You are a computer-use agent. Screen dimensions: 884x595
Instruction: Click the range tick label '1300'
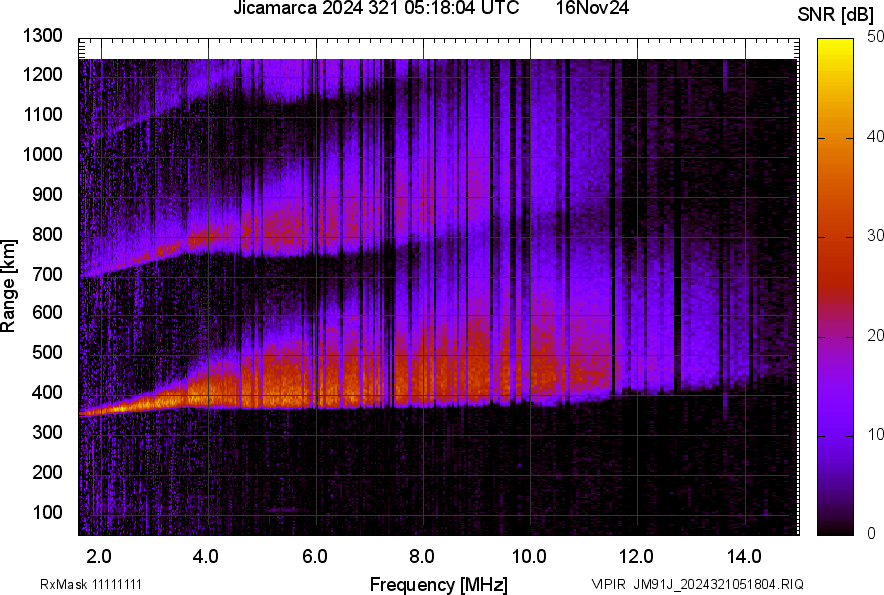[x=43, y=36]
